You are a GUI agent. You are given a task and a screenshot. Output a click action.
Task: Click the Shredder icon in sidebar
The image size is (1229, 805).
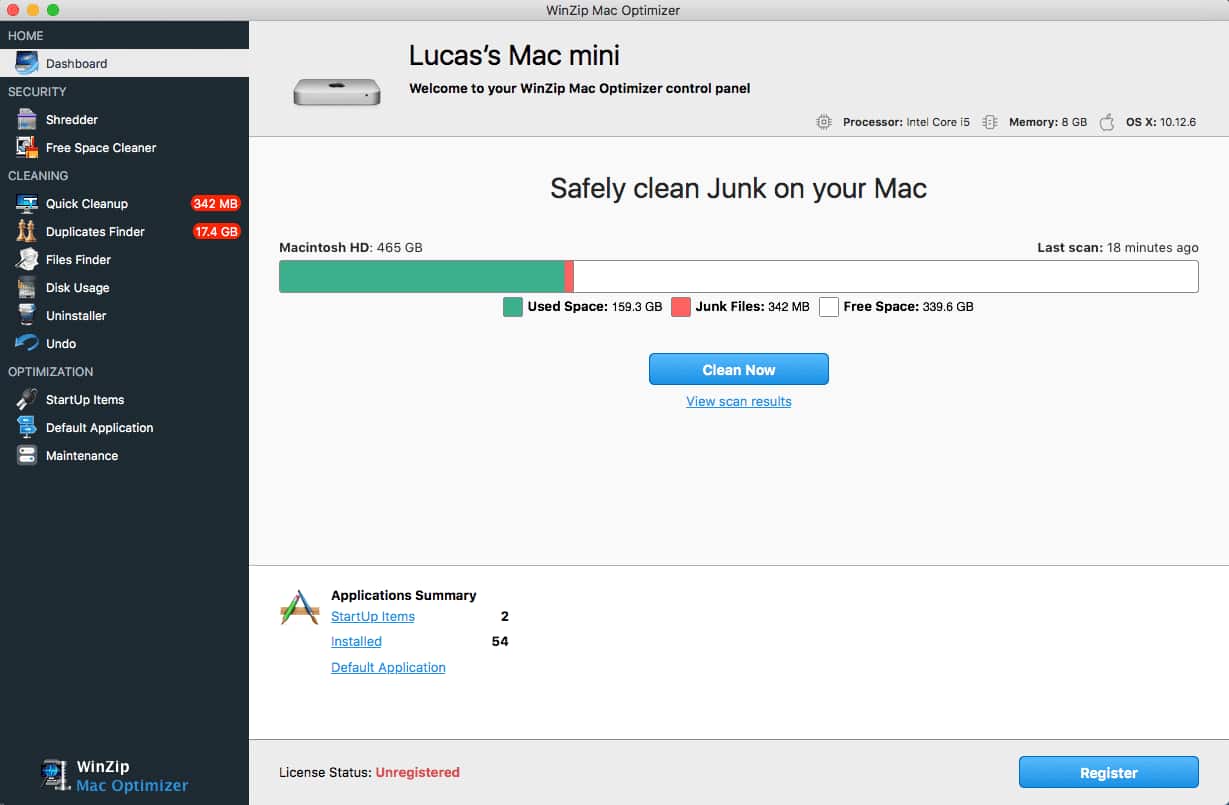pyautogui.click(x=26, y=119)
